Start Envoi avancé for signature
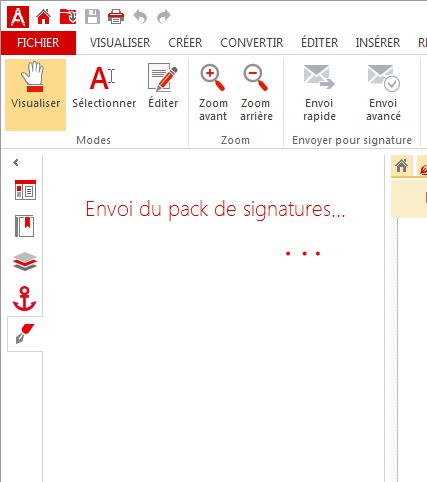427x482 pixels. [x=383, y=93]
